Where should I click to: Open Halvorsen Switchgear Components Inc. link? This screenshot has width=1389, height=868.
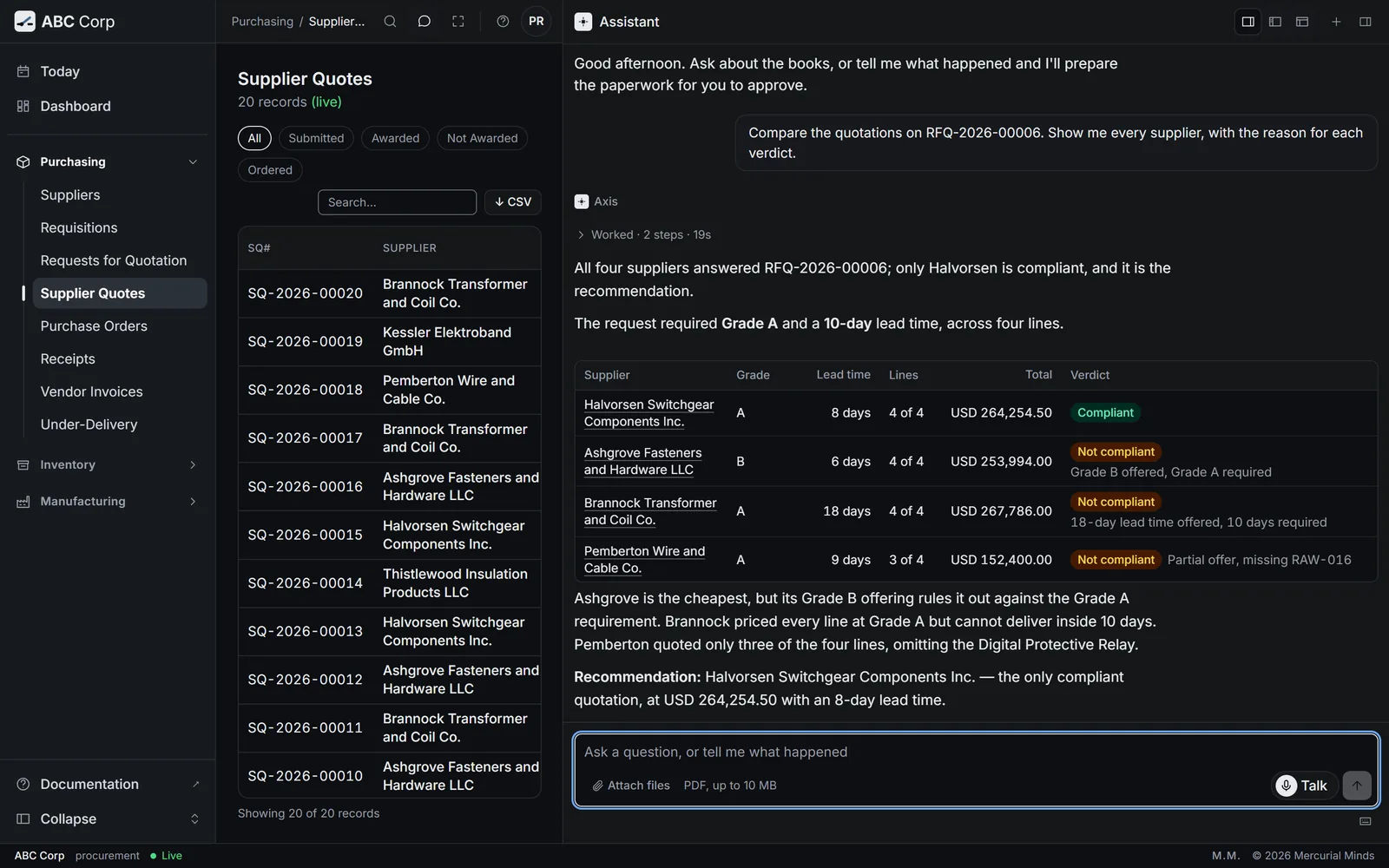pyautogui.click(x=648, y=413)
